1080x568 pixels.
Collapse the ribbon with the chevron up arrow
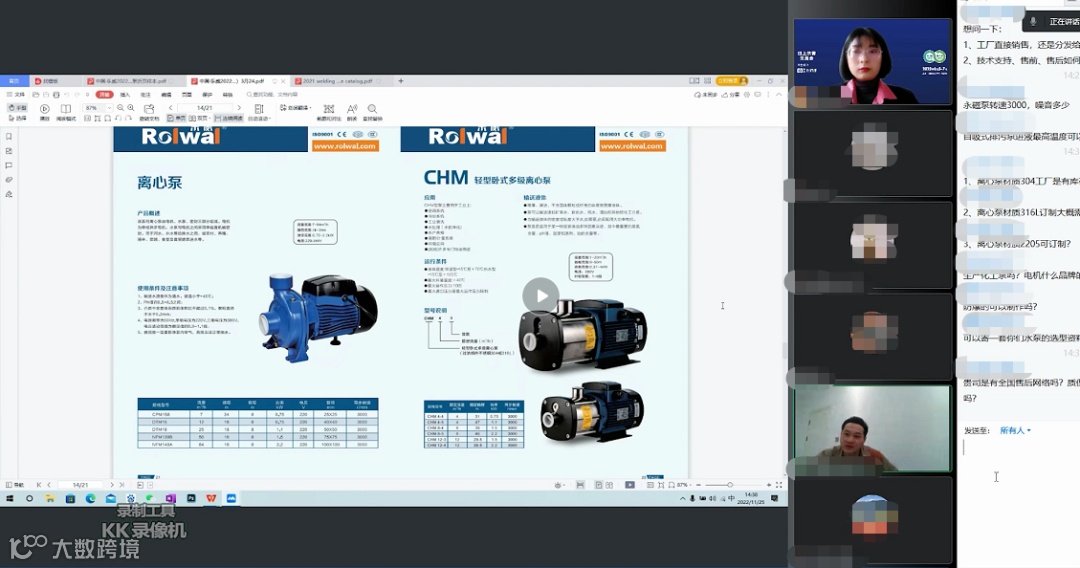click(779, 94)
